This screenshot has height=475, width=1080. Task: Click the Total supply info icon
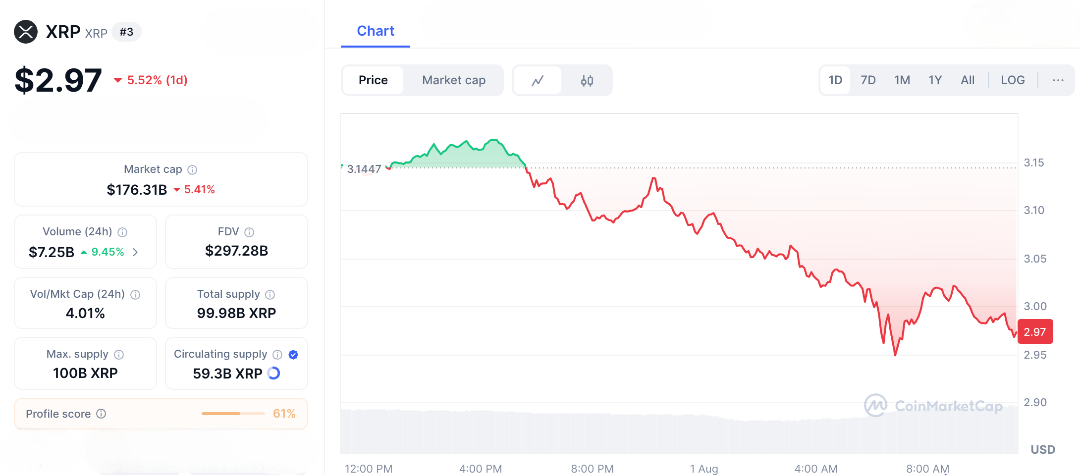269,295
